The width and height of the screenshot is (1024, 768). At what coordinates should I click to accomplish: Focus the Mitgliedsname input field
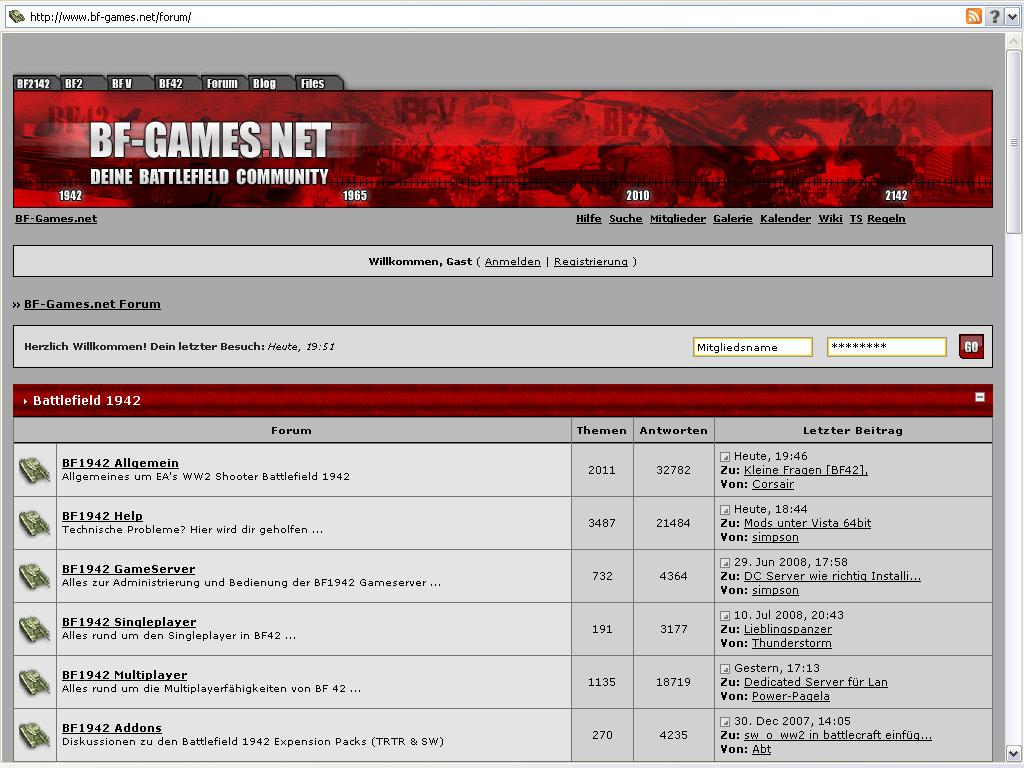(752, 347)
